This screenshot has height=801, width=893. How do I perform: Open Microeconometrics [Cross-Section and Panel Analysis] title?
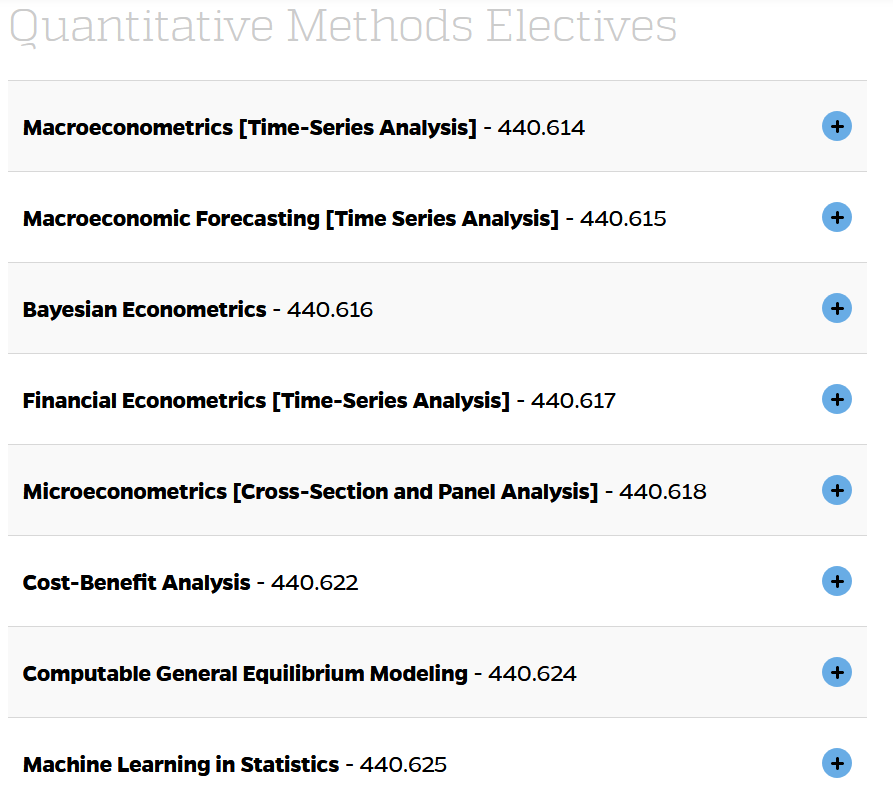(310, 492)
